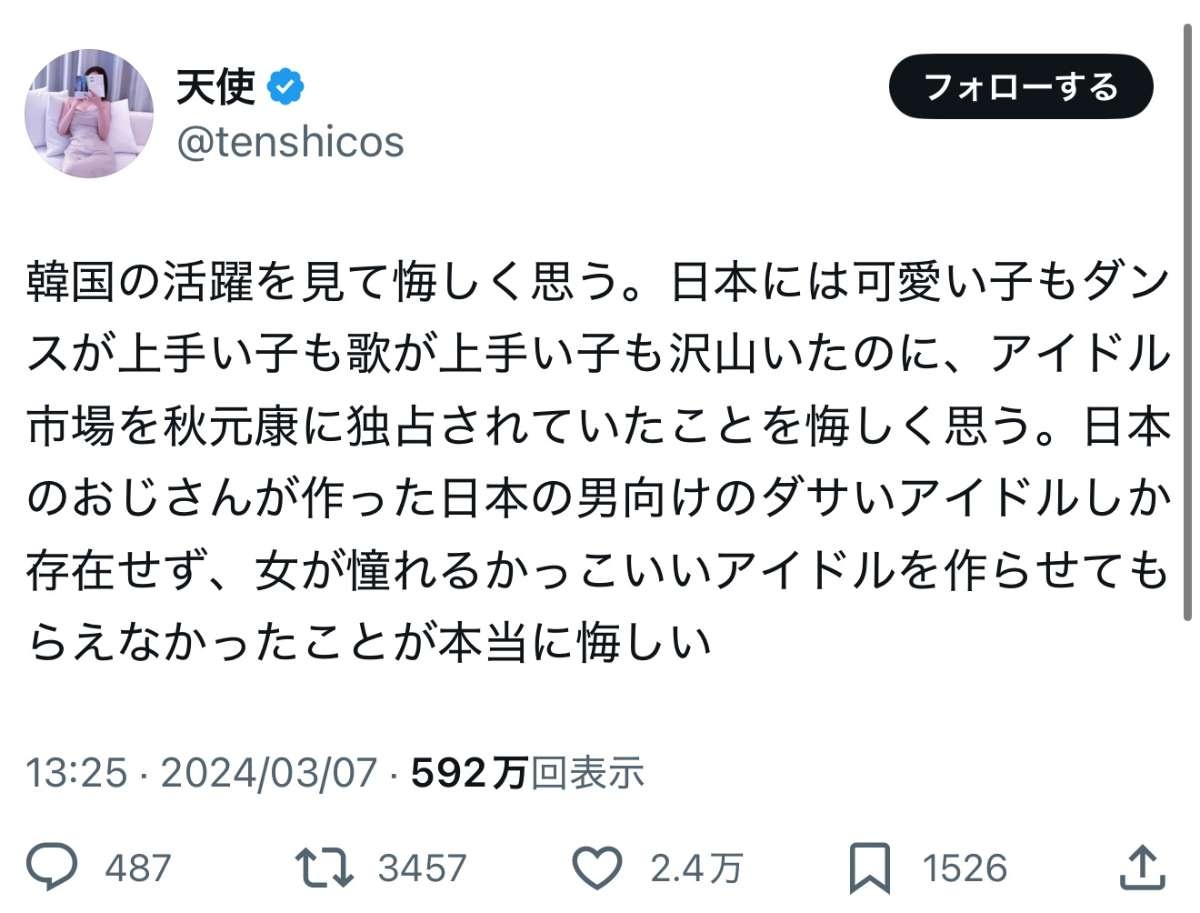This screenshot has width=1200, height=913.
Task: Click the display name 天使
Action: point(216,89)
